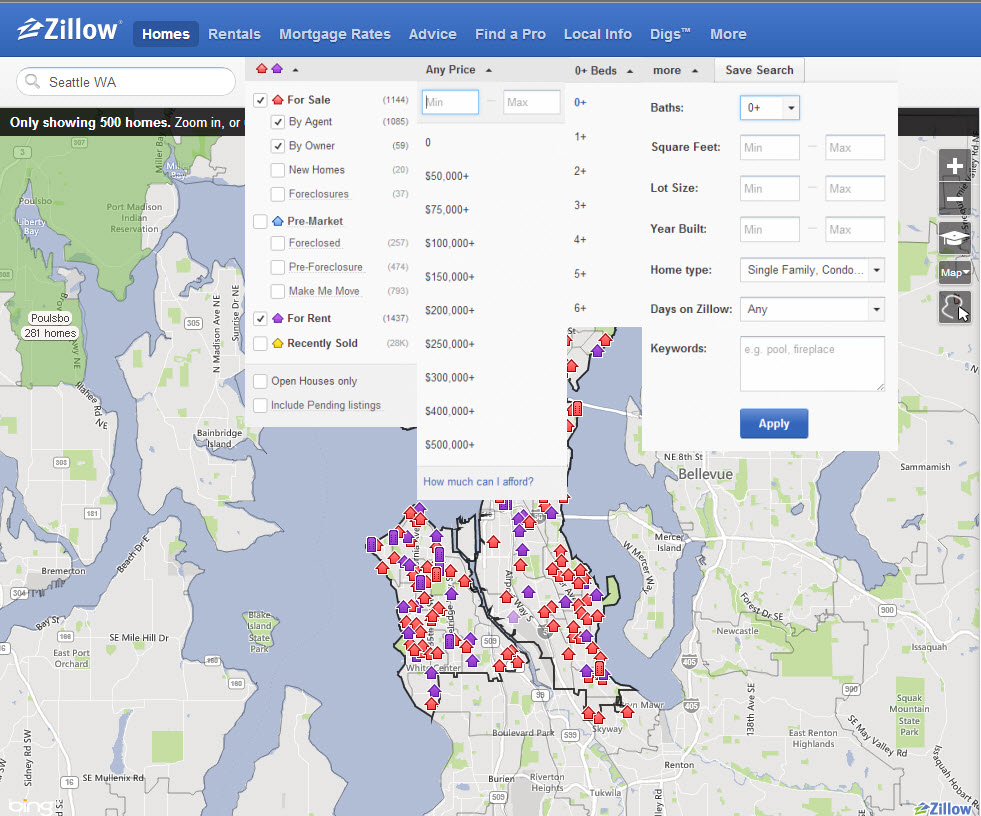
Task: Select $250,000+ minimum price
Action: (450, 344)
